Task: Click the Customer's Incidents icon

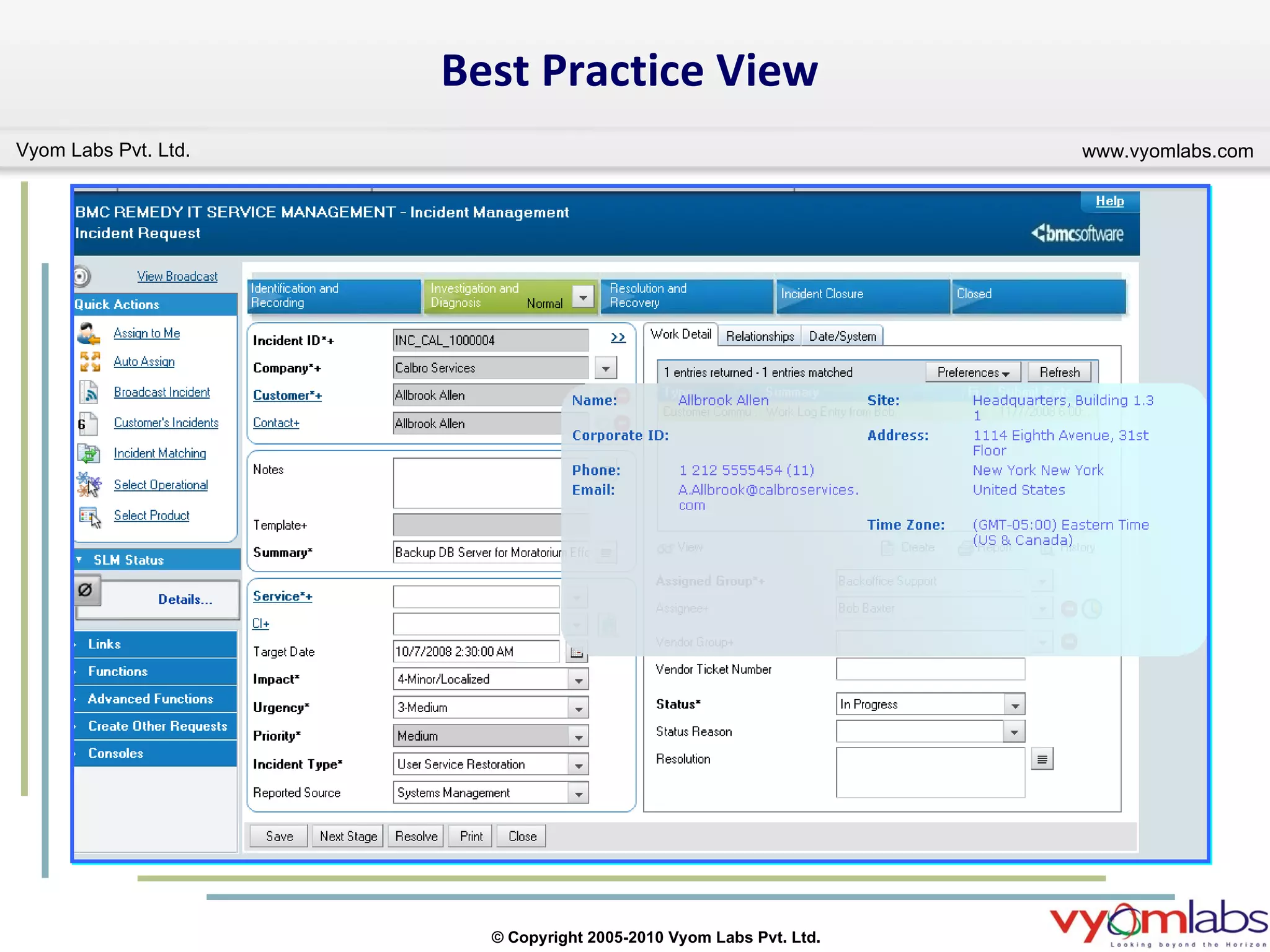Action: [x=87, y=423]
